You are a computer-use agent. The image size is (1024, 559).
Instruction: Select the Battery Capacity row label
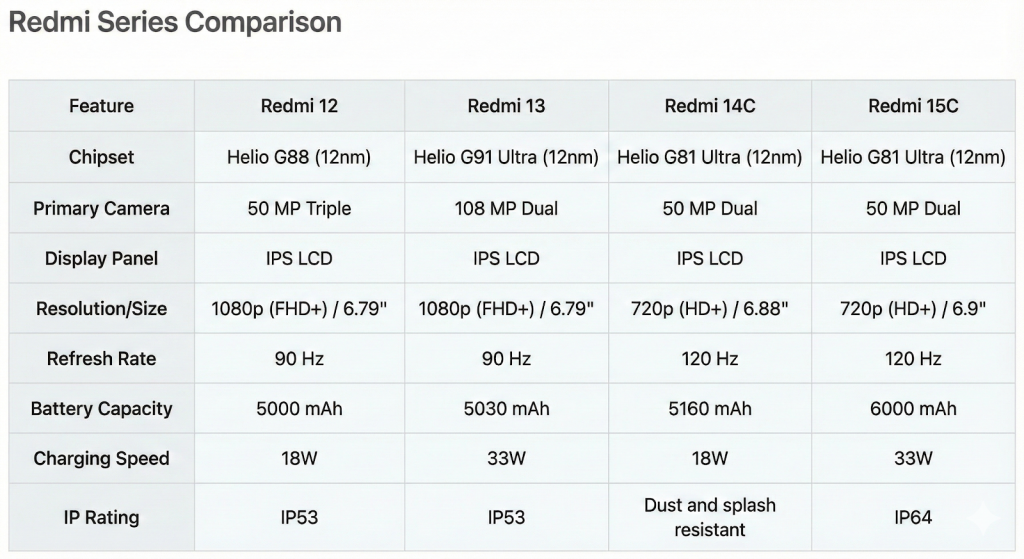point(101,408)
